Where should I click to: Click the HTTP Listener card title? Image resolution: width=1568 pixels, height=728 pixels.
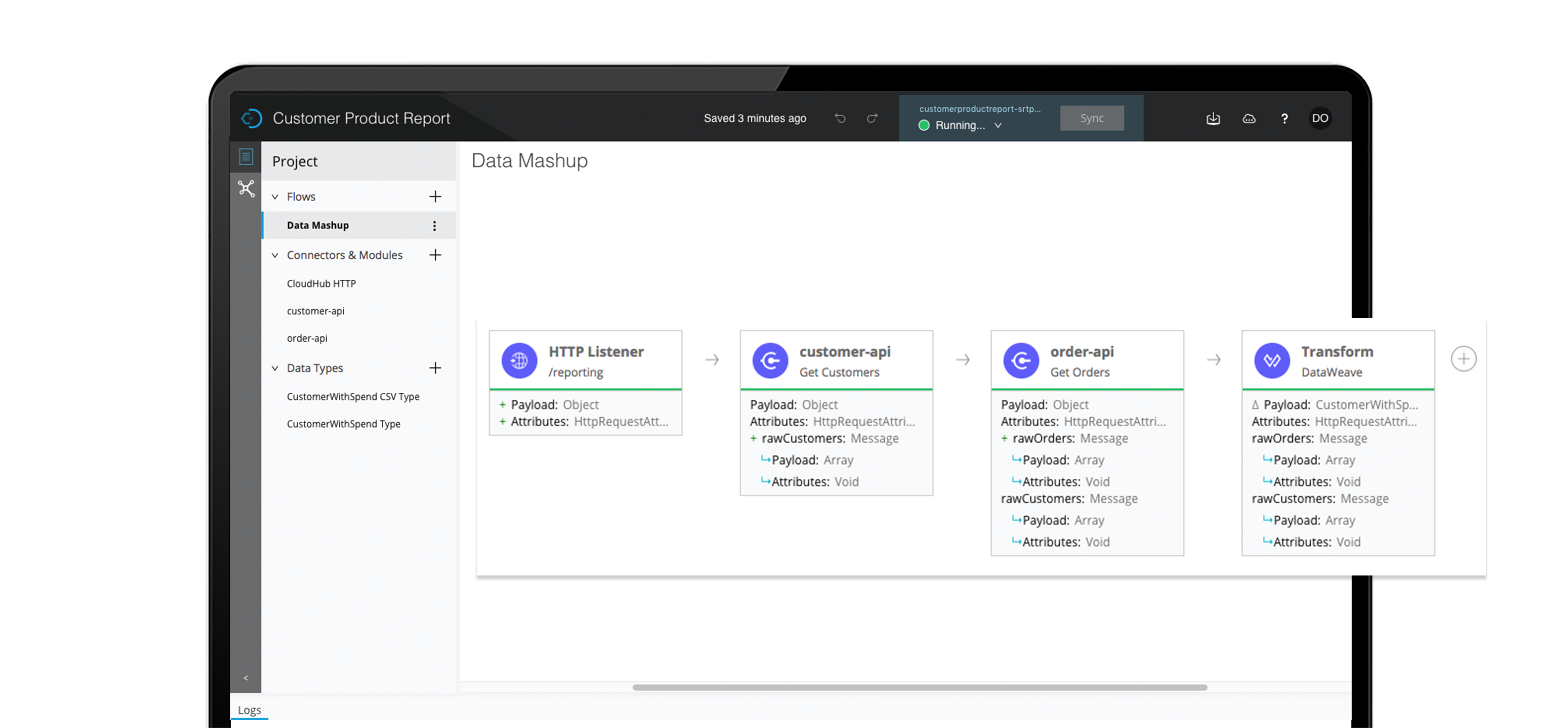click(x=596, y=352)
